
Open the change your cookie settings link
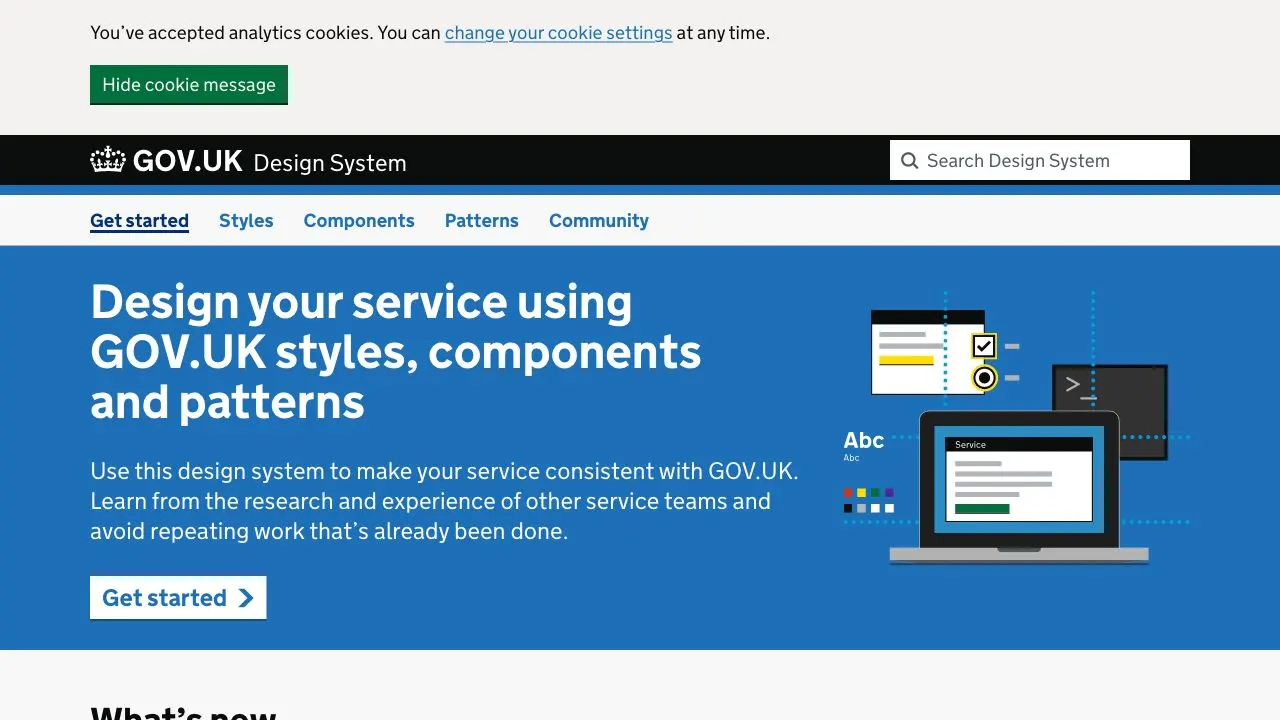pos(558,33)
